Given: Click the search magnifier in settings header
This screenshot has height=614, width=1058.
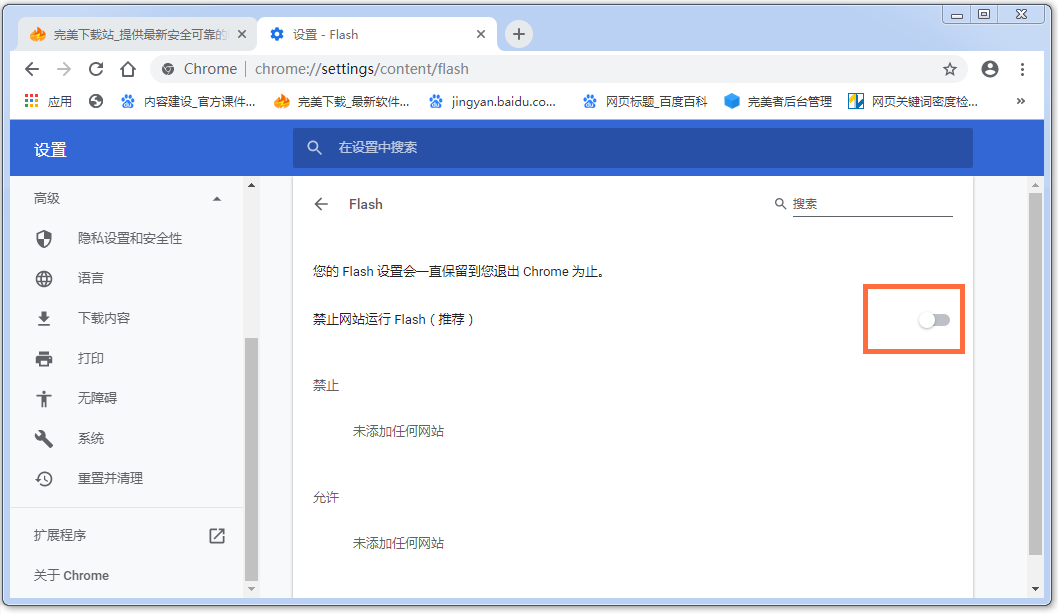Looking at the screenshot, I should click(314, 148).
